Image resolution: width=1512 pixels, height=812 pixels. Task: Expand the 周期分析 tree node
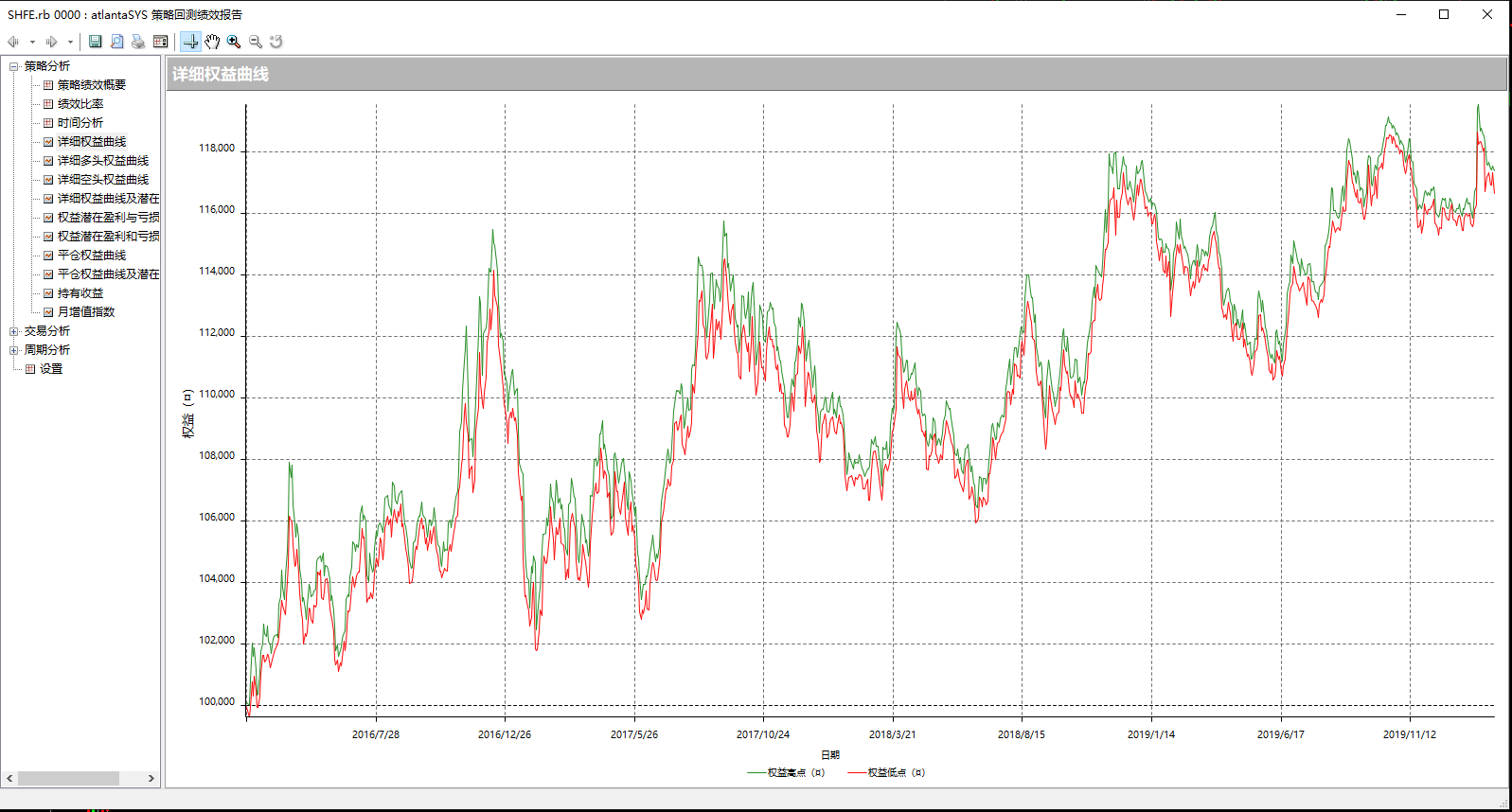[14, 350]
